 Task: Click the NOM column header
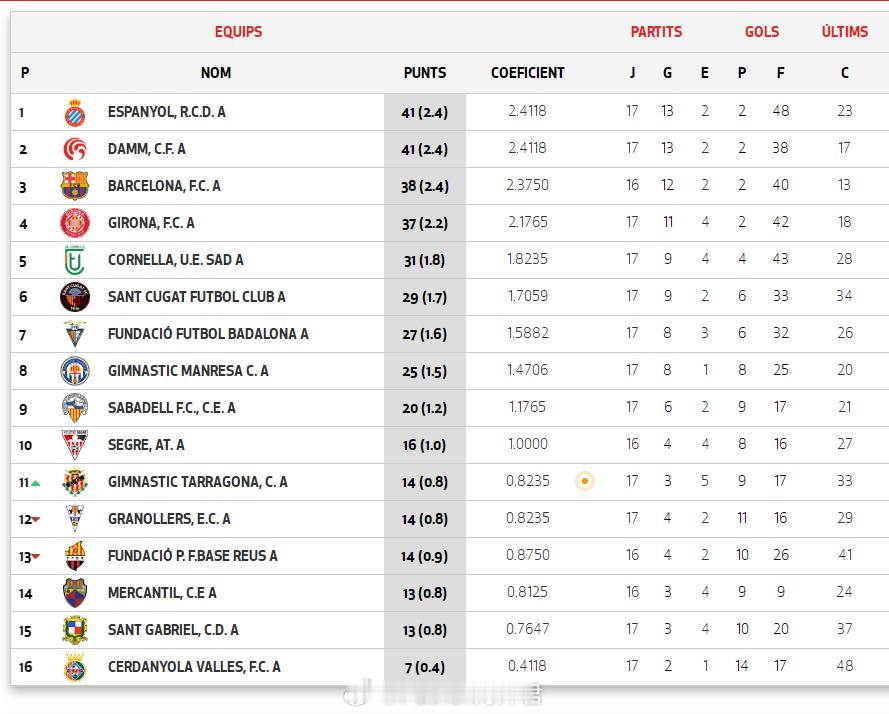[x=216, y=73]
